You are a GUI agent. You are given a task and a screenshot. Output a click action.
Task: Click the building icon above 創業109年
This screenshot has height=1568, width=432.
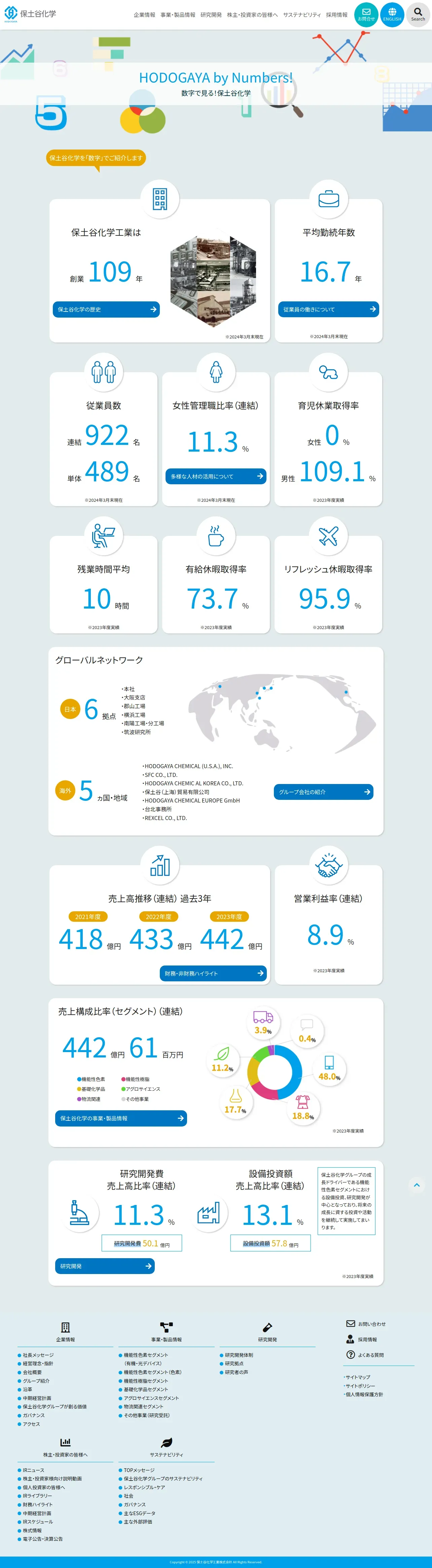[160, 199]
